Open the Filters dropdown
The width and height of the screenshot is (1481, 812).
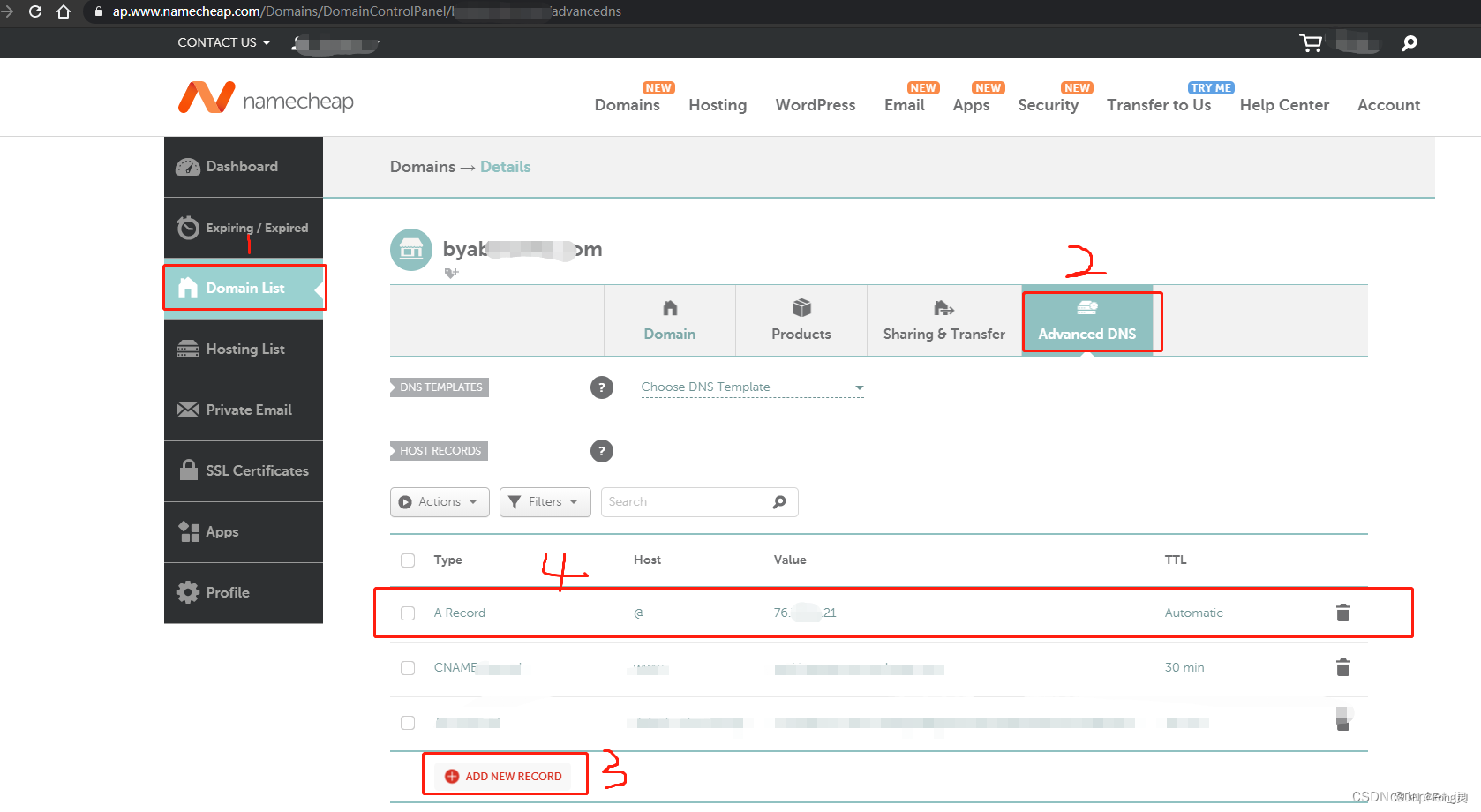[x=545, y=502]
